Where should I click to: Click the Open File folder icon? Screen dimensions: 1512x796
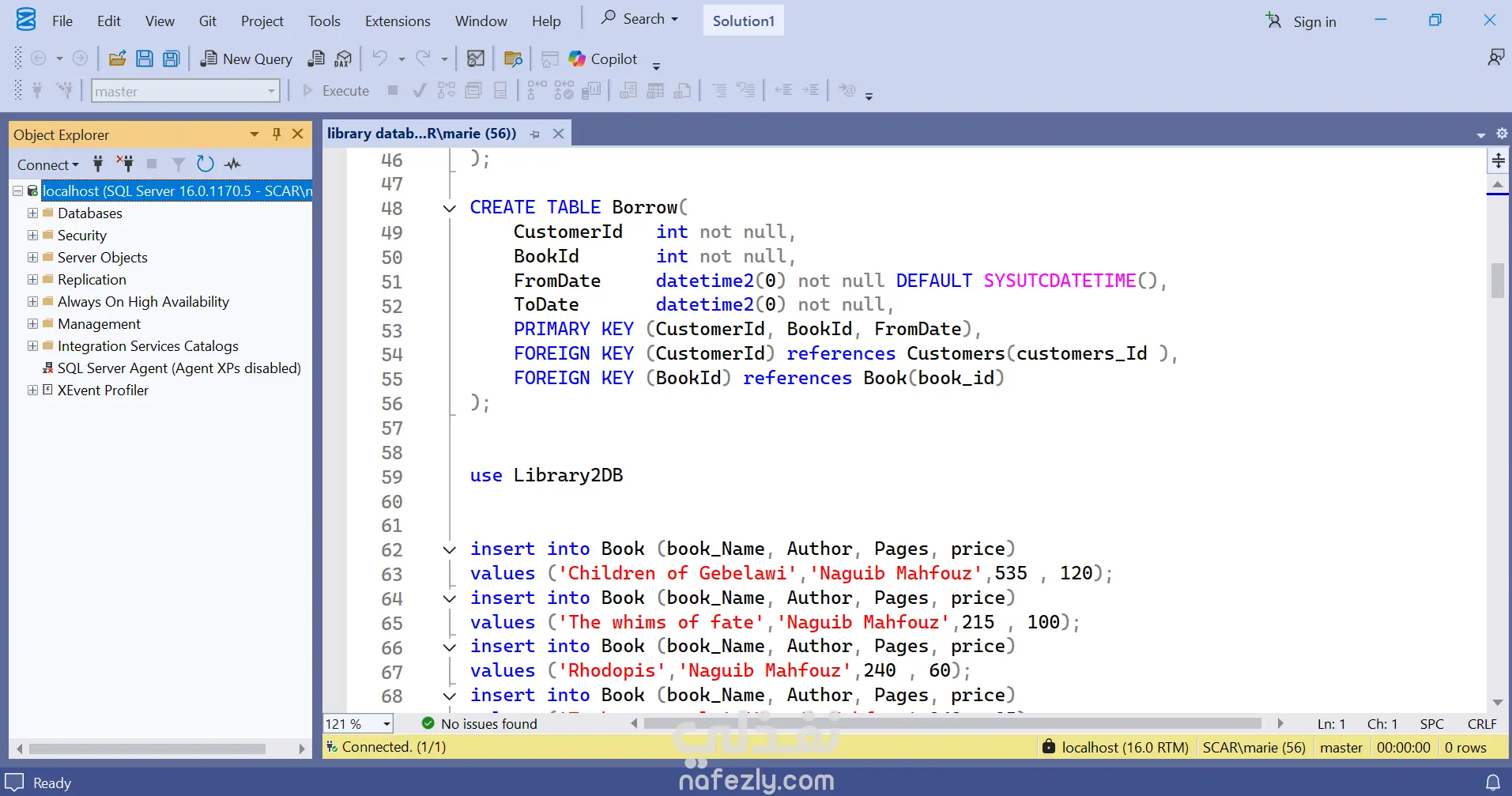pos(117,59)
